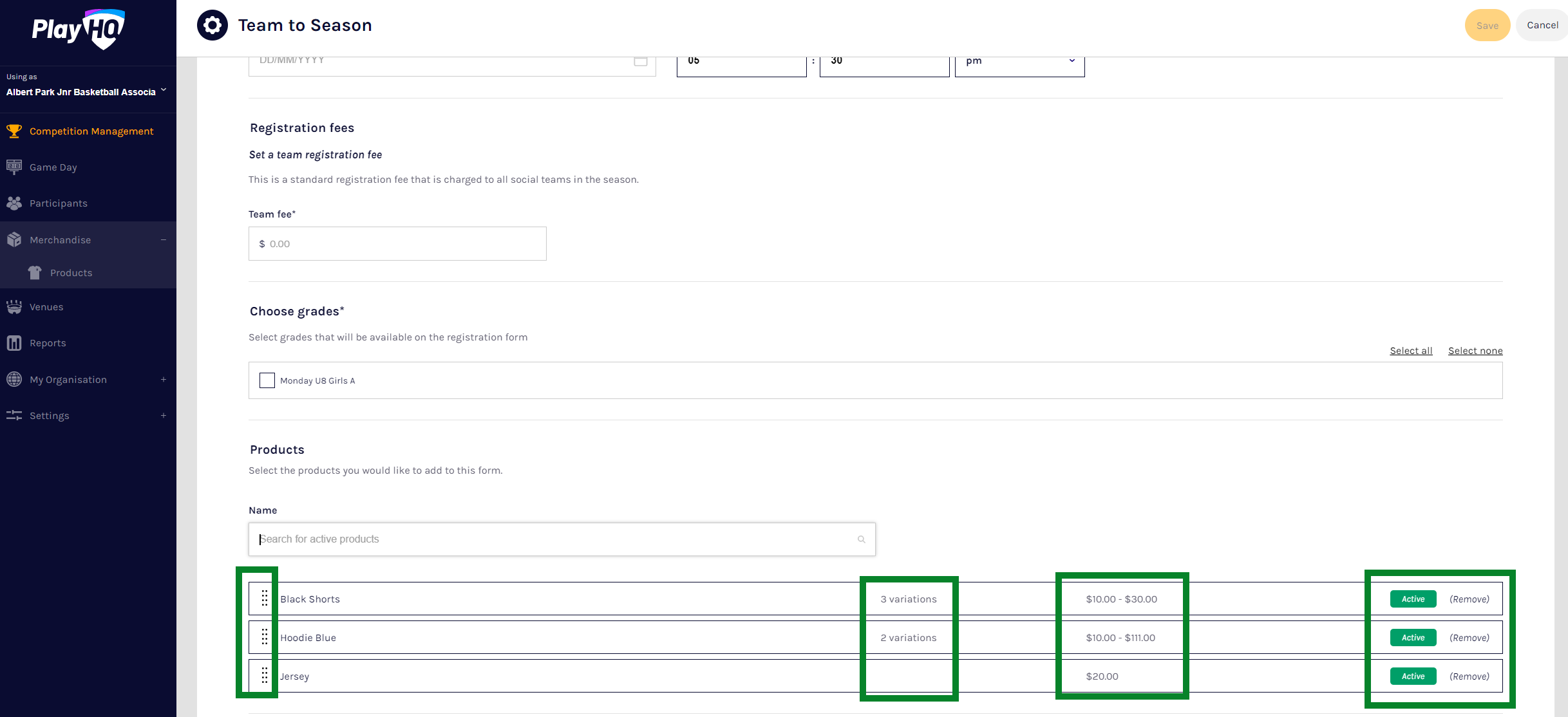Click the active products search field
The height and width of the screenshot is (717, 1568).
pyautogui.click(x=561, y=539)
